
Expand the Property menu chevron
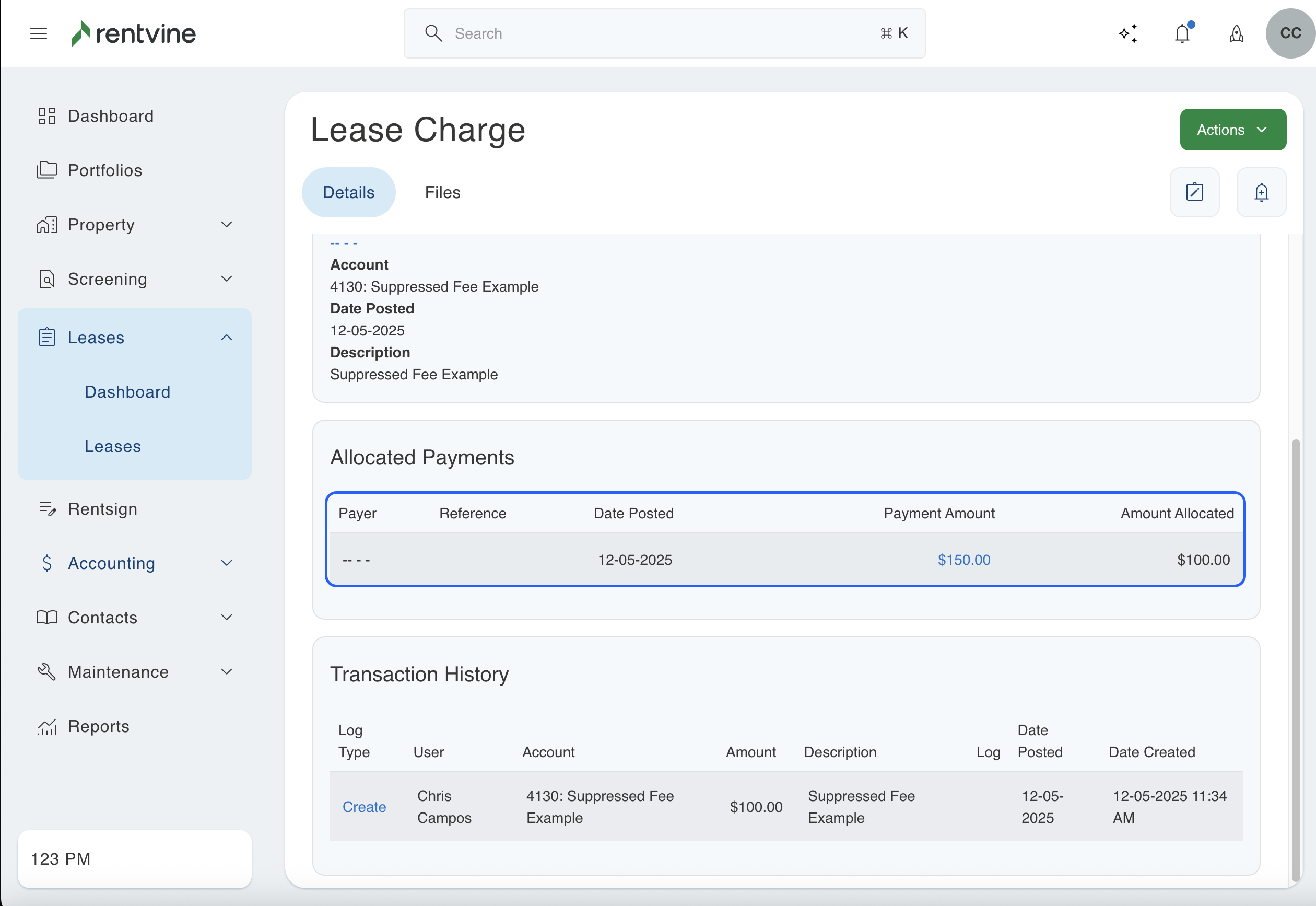[226, 225]
